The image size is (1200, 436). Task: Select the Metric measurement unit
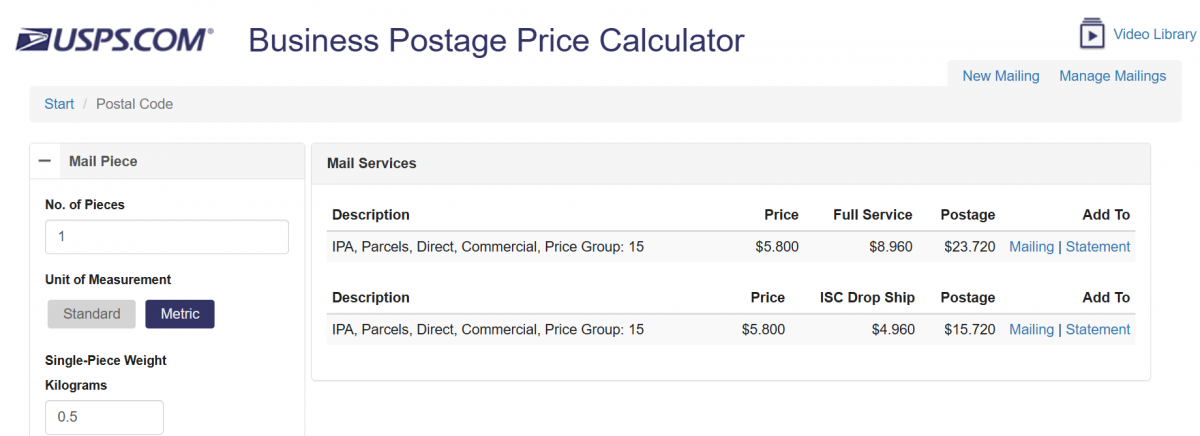180,314
